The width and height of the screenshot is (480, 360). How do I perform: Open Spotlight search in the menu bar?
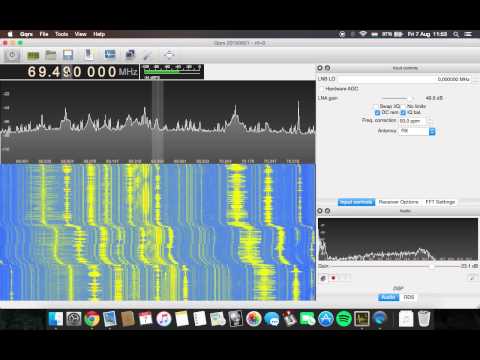[456, 34]
